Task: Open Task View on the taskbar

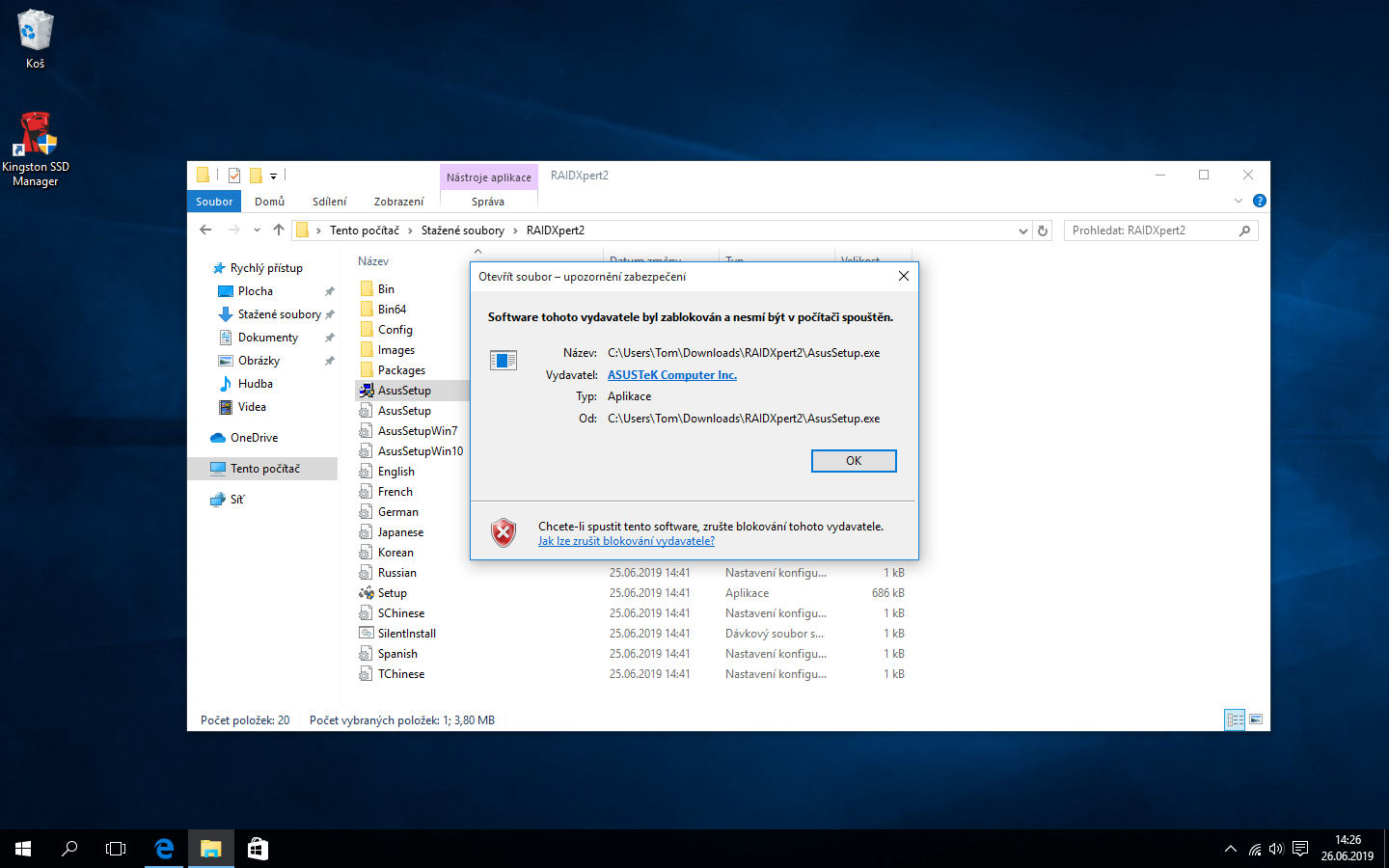Action: click(x=116, y=849)
